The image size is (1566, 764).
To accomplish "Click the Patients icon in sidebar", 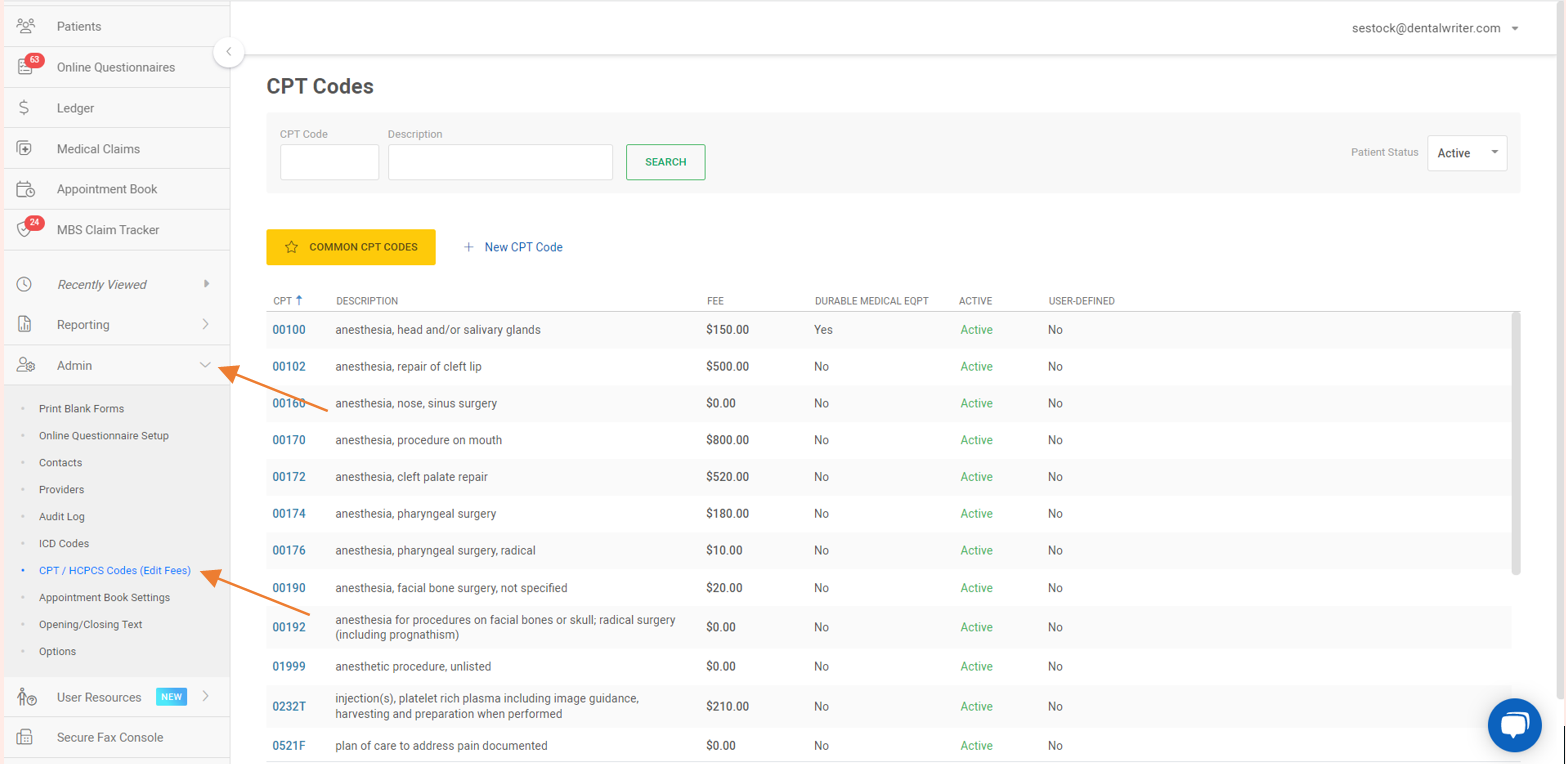I will click(26, 26).
